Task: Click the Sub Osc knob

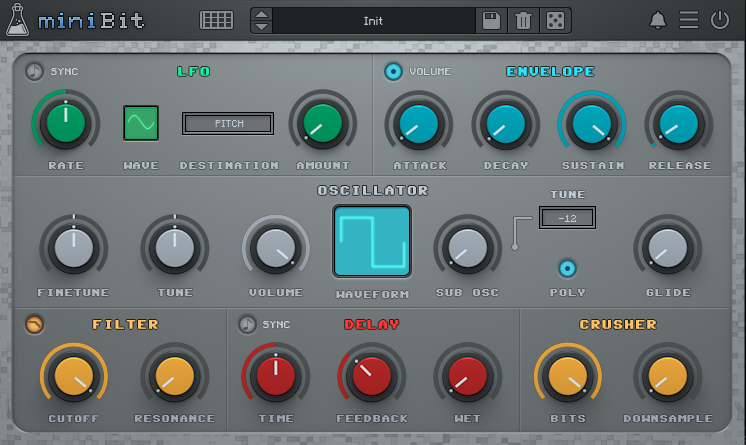Action: click(x=468, y=248)
